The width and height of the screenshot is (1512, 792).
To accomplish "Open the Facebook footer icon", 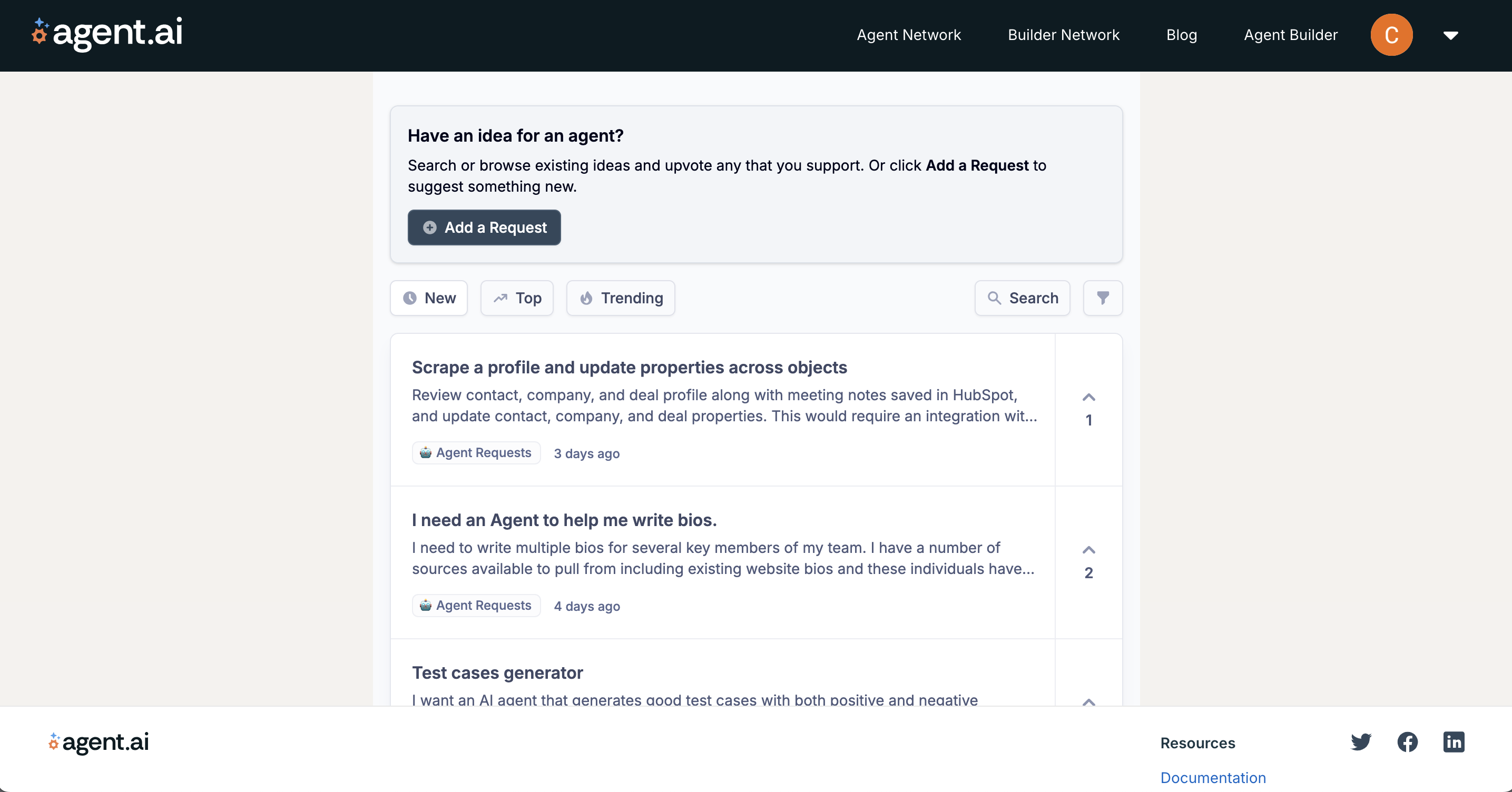I will click(1407, 742).
